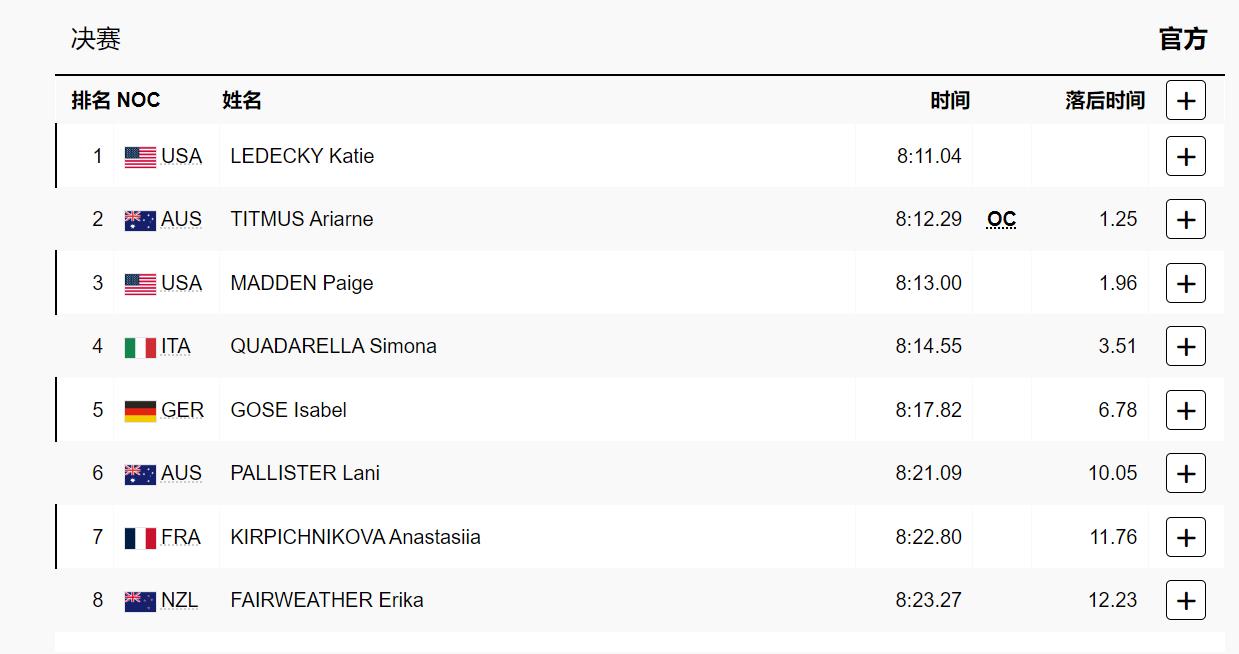Click the 时间 column header

point(949,100)
